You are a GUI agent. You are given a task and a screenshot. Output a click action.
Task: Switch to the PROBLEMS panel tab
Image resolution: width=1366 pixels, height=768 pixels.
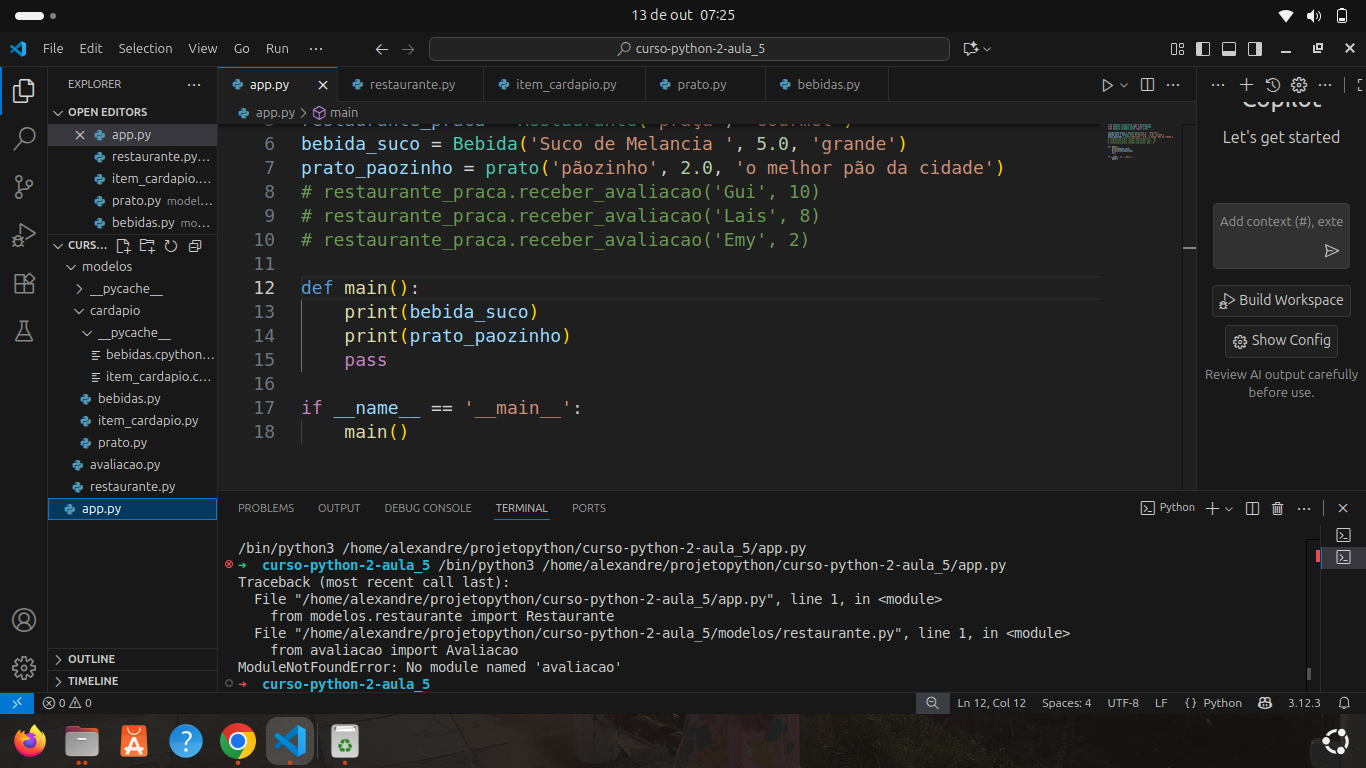click(x=266, y=508)
